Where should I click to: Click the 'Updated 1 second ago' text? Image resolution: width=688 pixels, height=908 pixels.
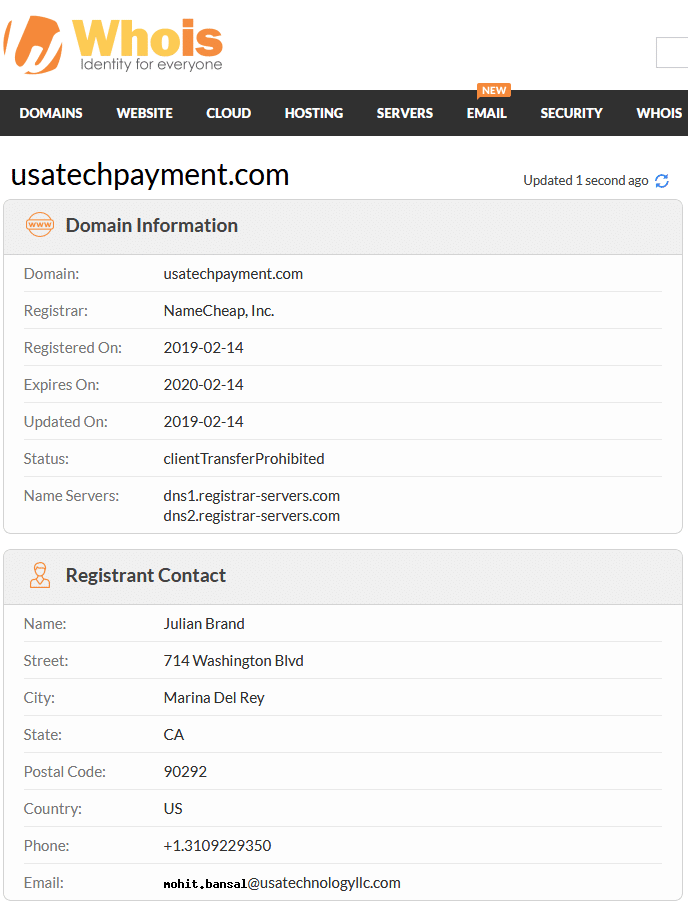tap(585, 181)
